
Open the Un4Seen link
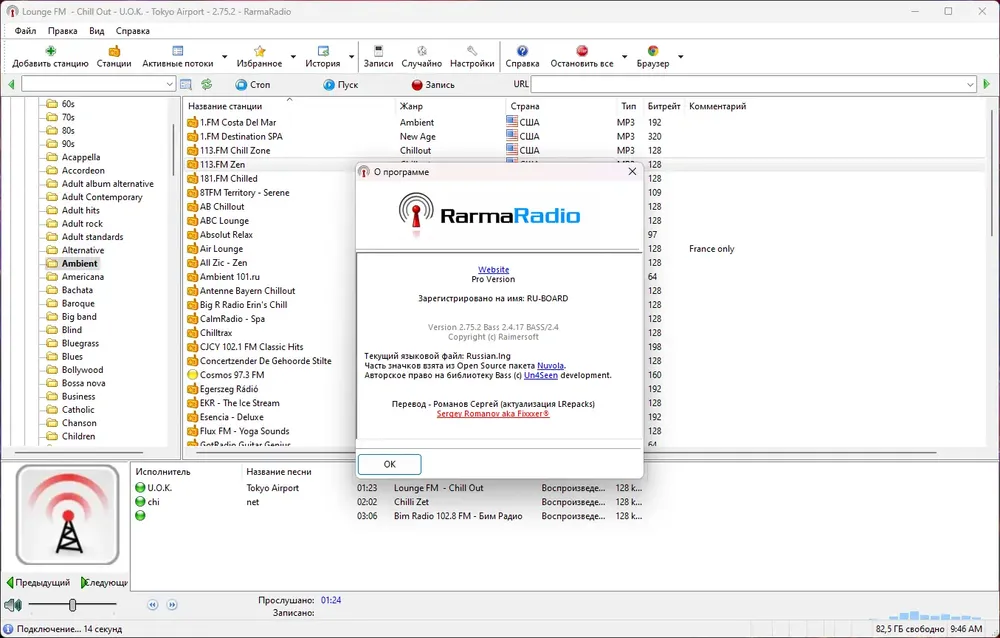[x=541, y=375]
